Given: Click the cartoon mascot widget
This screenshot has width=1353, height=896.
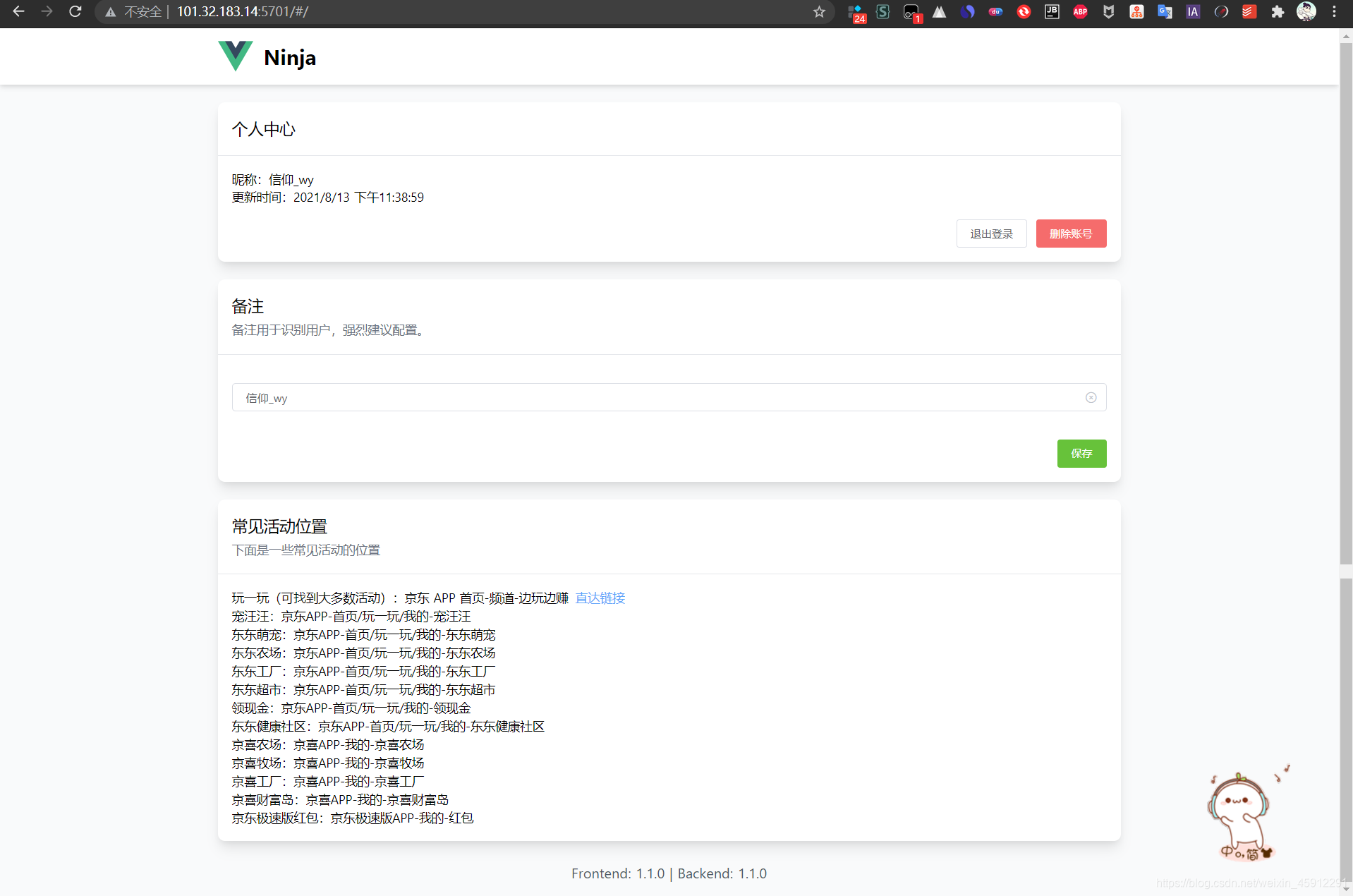Looking at the screenshot, I should tap(1247, 813).
